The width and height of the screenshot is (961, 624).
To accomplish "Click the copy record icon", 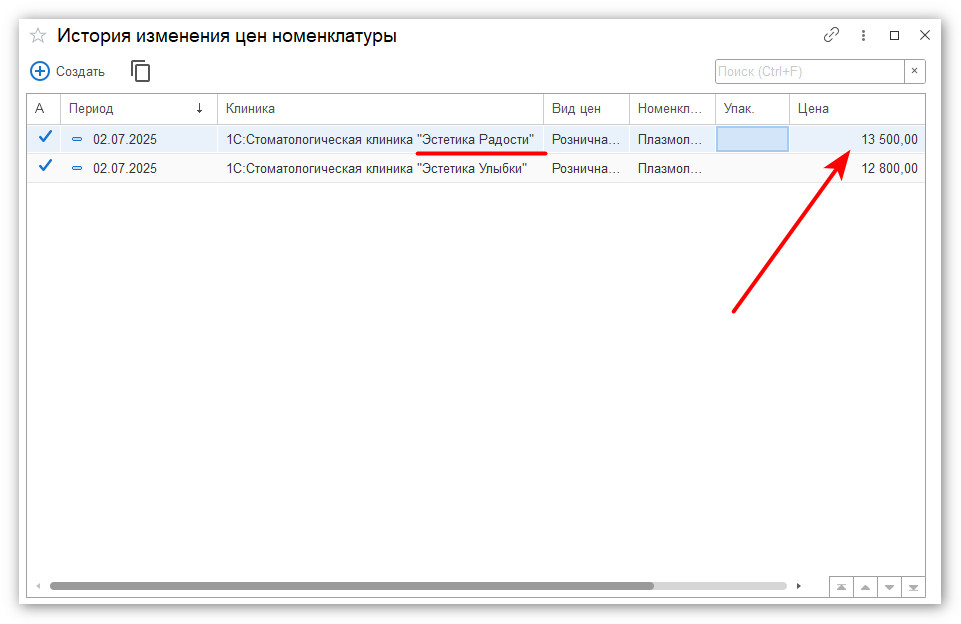I will (141, 71).
